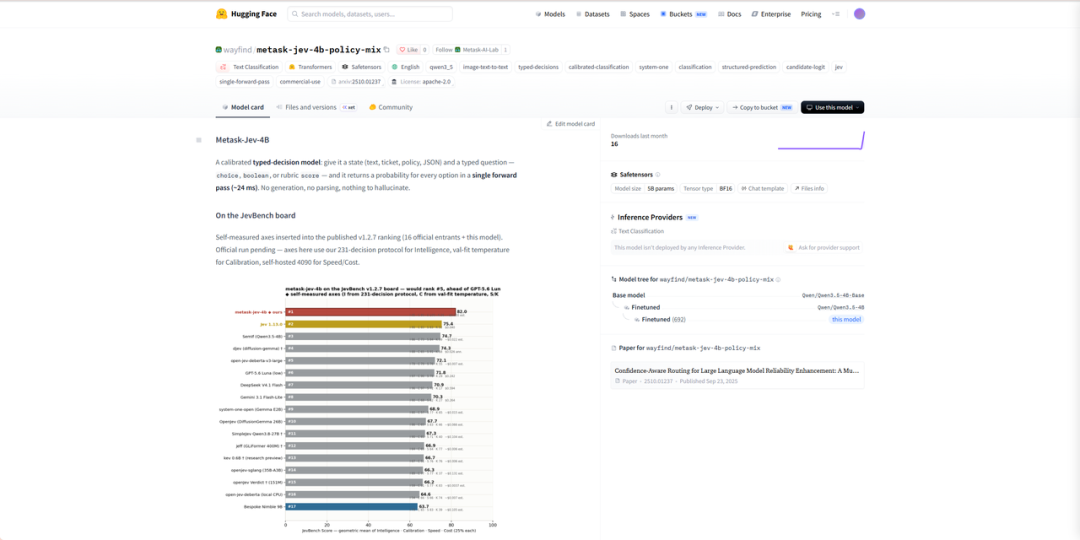Follow Metask-AI-Lab organization
This screenshot has width=1080, height=540.
coord(467,50)
